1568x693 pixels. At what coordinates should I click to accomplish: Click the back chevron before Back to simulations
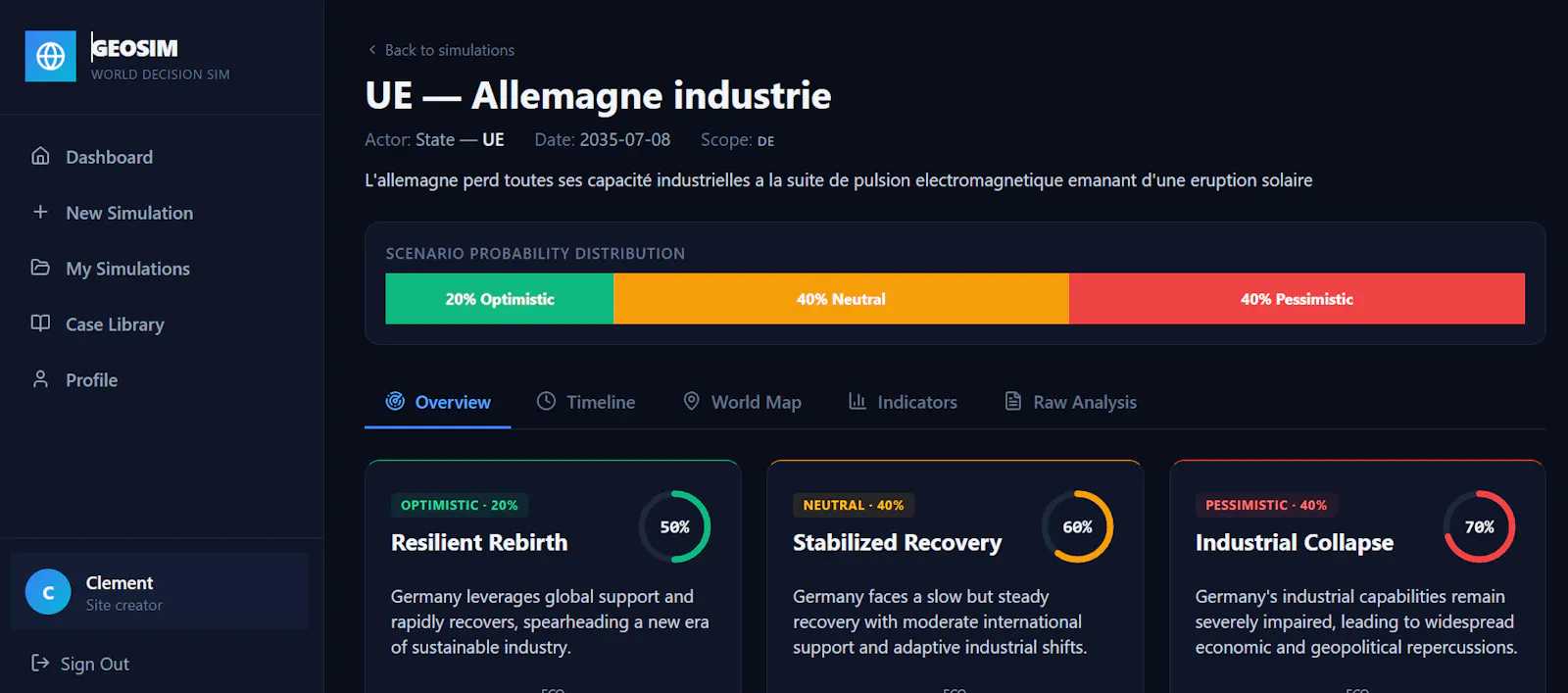pyautogui.click(x=371, y=50)
